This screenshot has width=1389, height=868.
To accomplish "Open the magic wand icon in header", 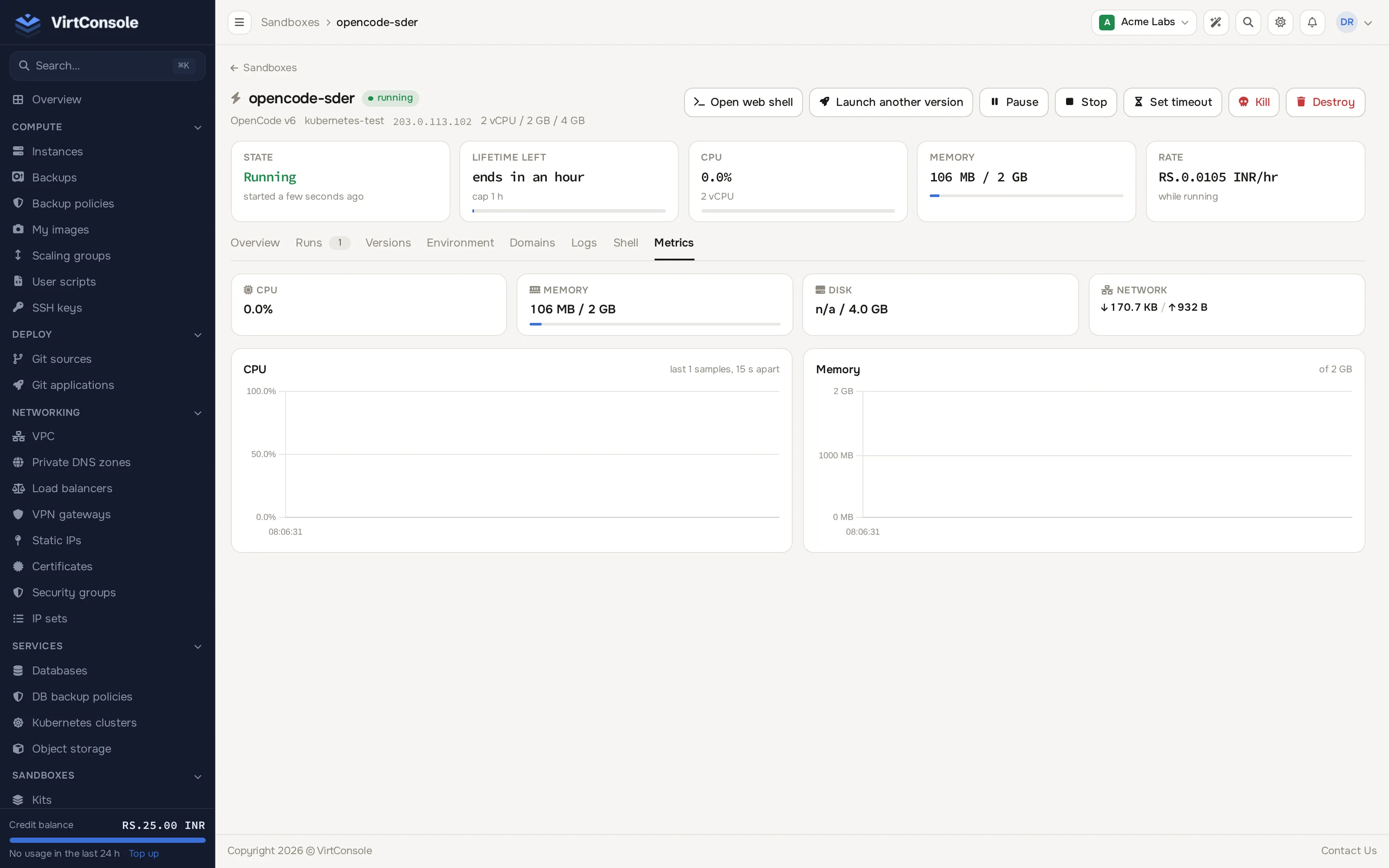I will (x=1216, y=23).
